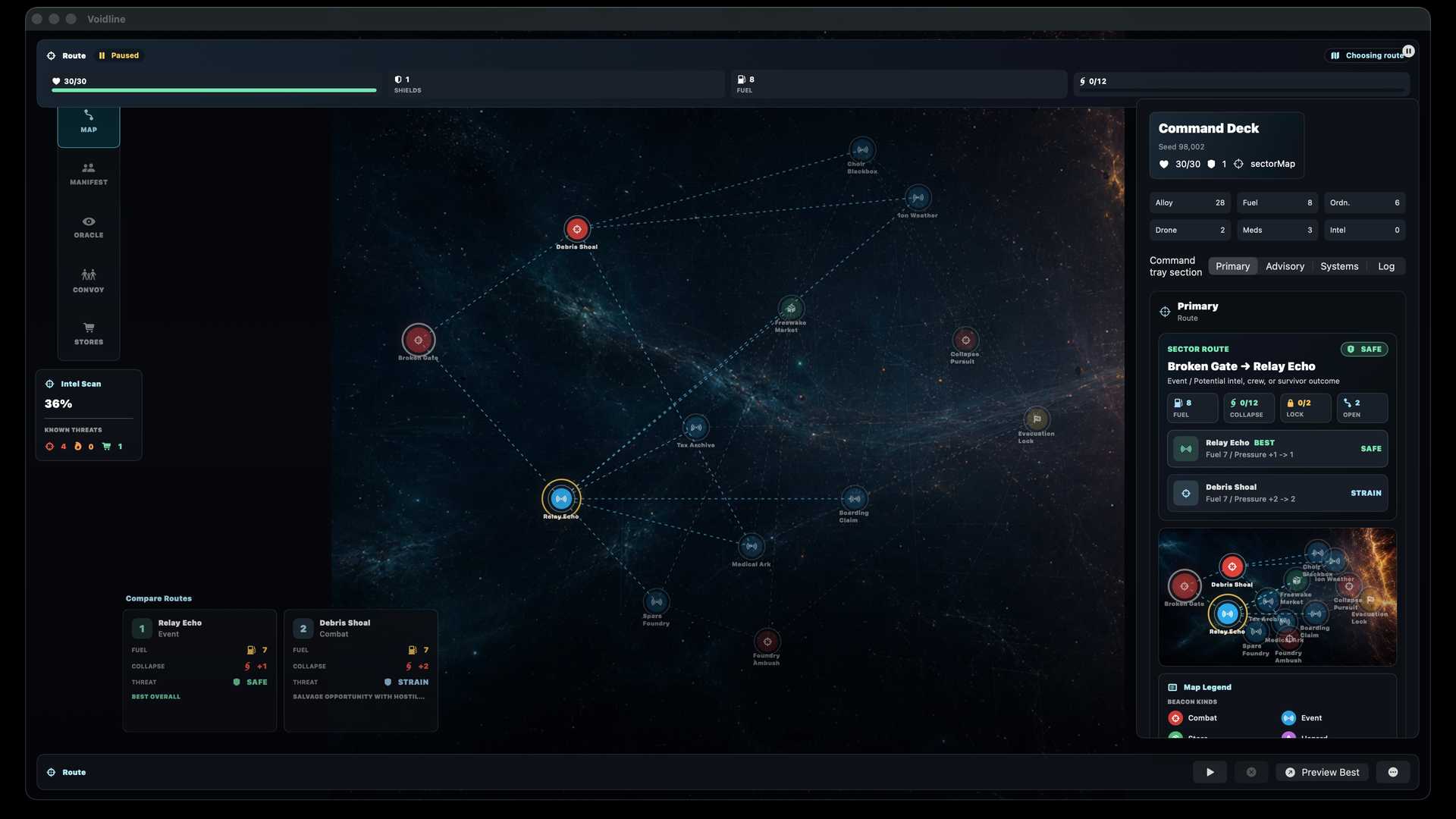
Task: Click the hull heart icon in status bar
Action: (56, 81)
